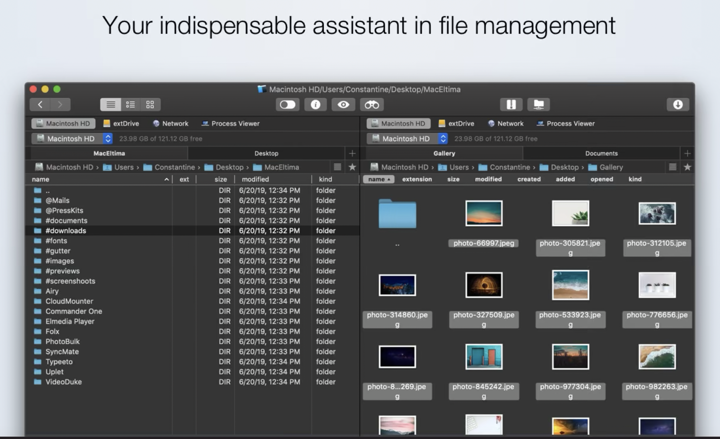Sort left panel by modified column
The image size is (720, 439).
tap(273, 180)
